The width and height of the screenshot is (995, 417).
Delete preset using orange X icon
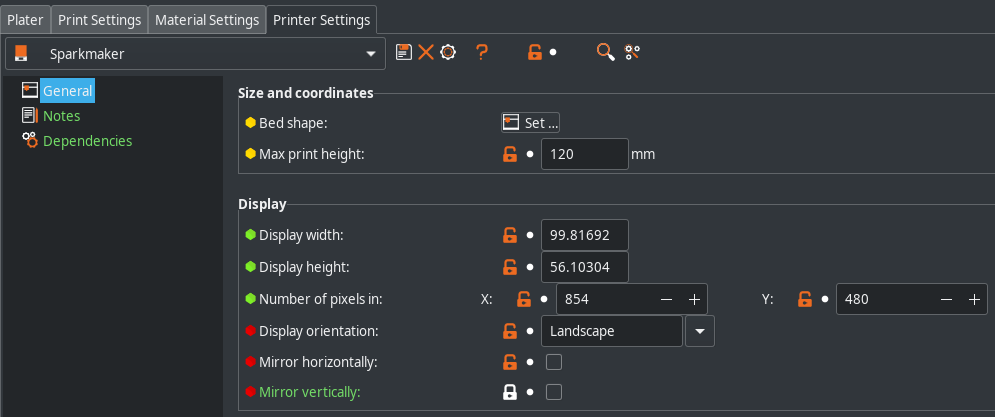tap(426, 52)
